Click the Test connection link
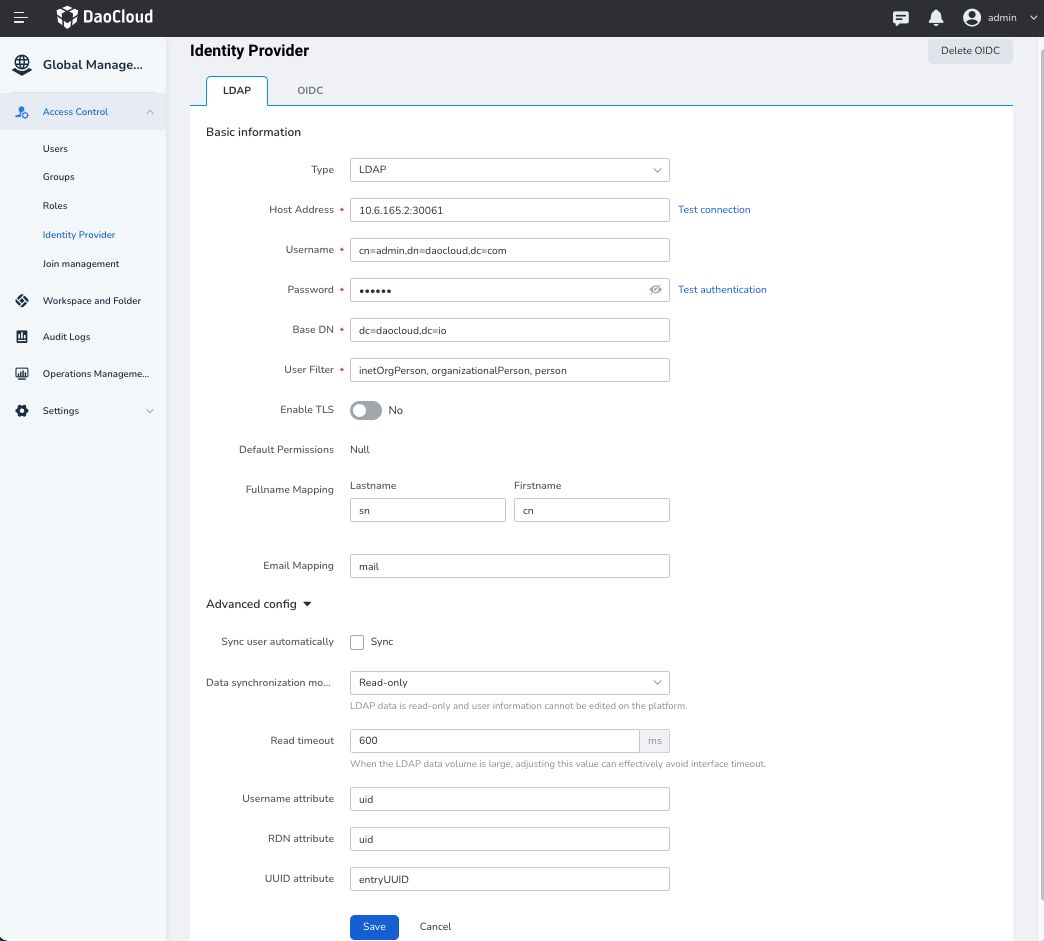The width and height of the screenshot is (1044, 941). click(714, 210)
